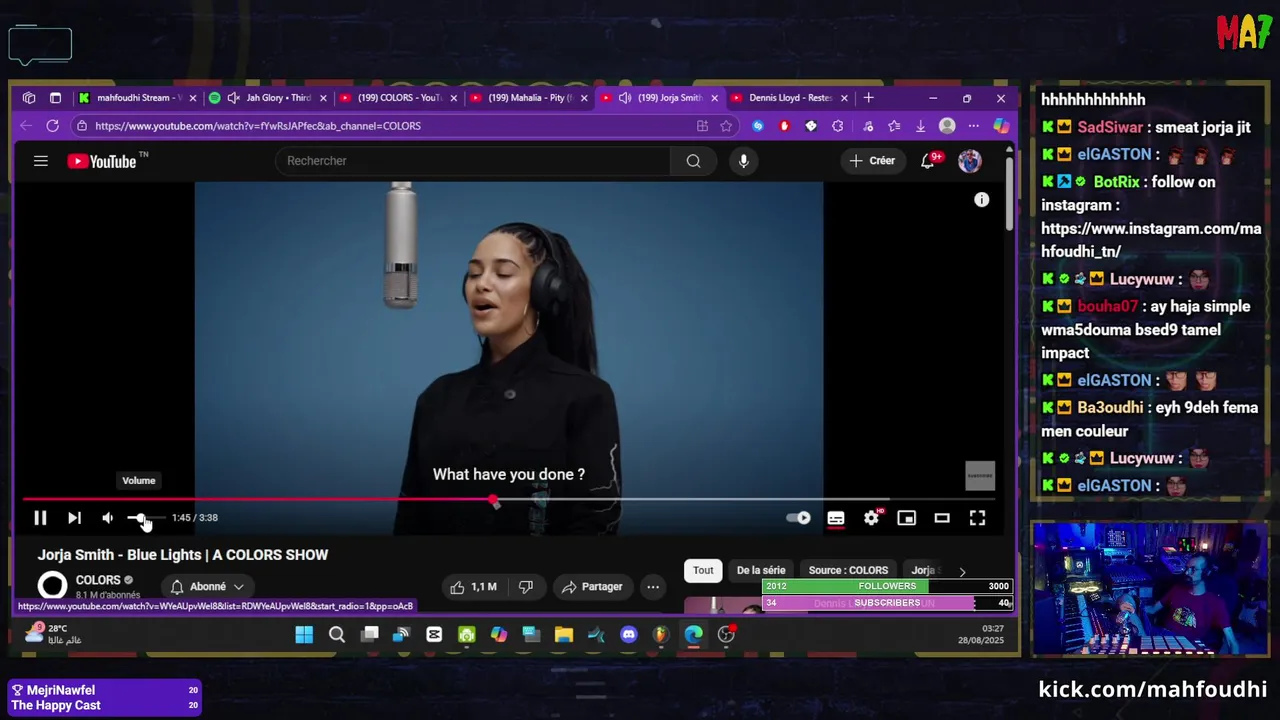1280x720 pixels.
Task: Click the Partager share button
Action: (592, 587)
